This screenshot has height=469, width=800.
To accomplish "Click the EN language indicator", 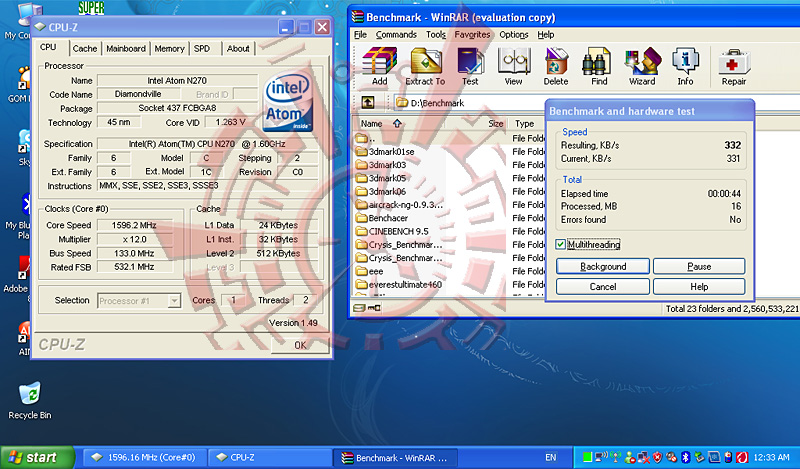I will click(551, 457).
